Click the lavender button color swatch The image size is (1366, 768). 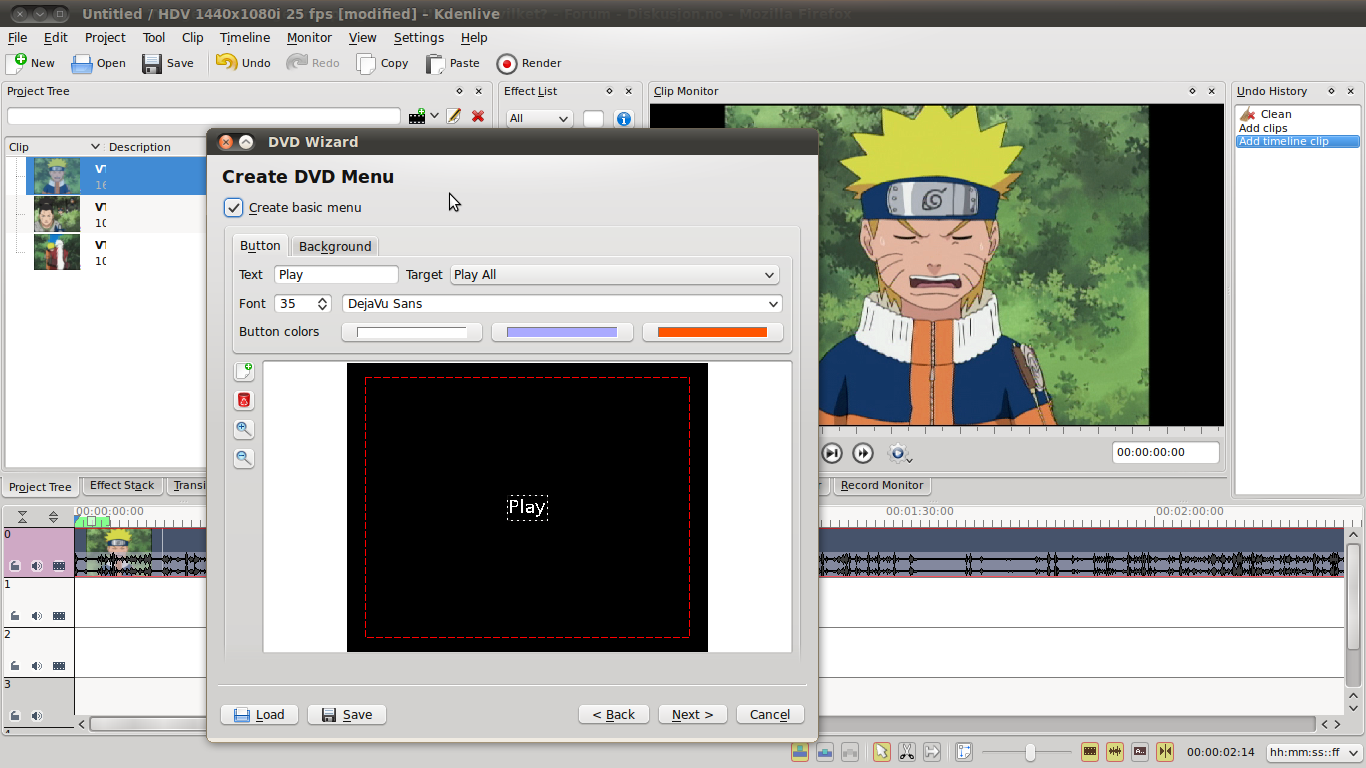562,332
